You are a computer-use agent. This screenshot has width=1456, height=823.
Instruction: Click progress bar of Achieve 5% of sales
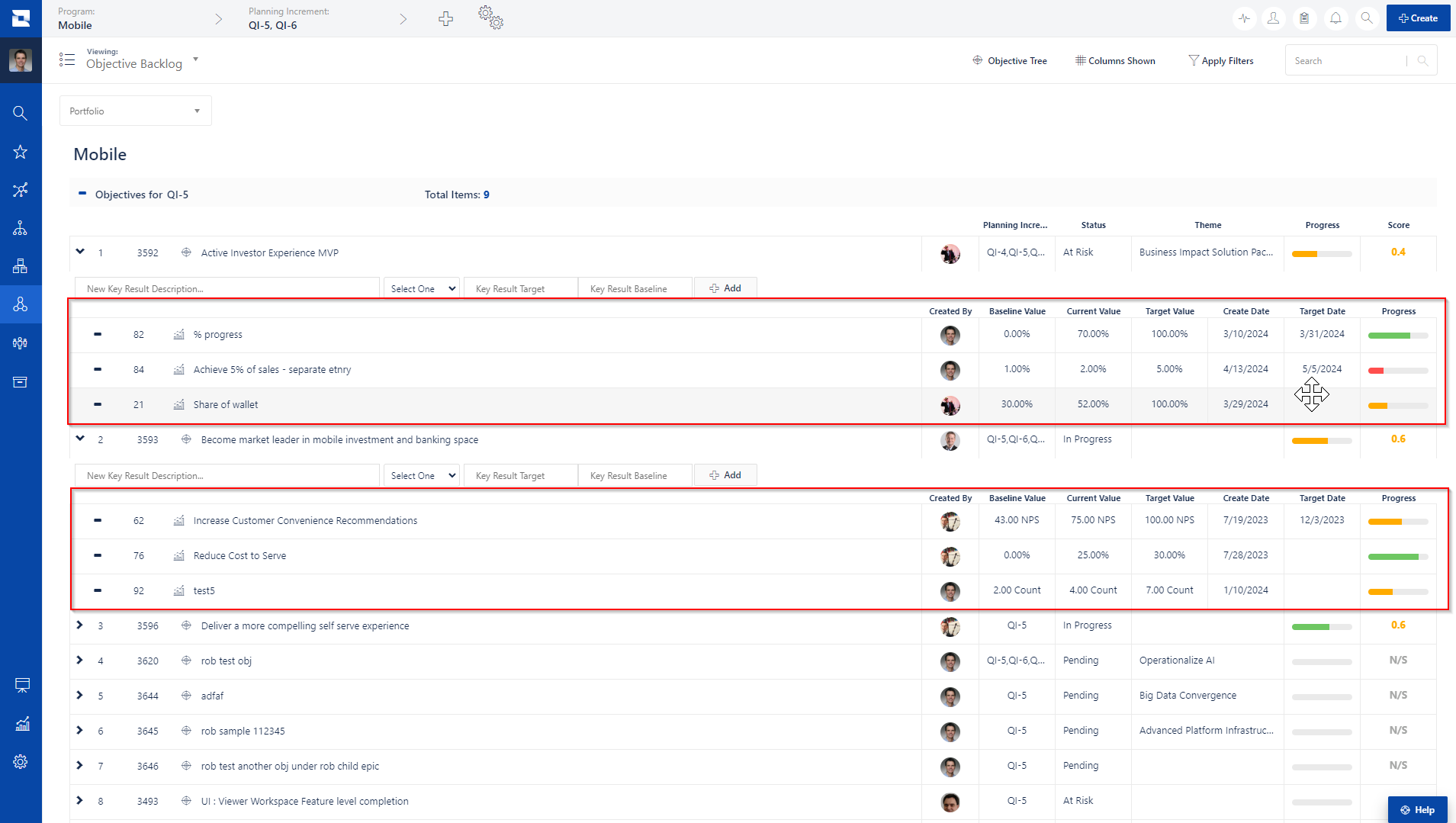pos(1398,371)
